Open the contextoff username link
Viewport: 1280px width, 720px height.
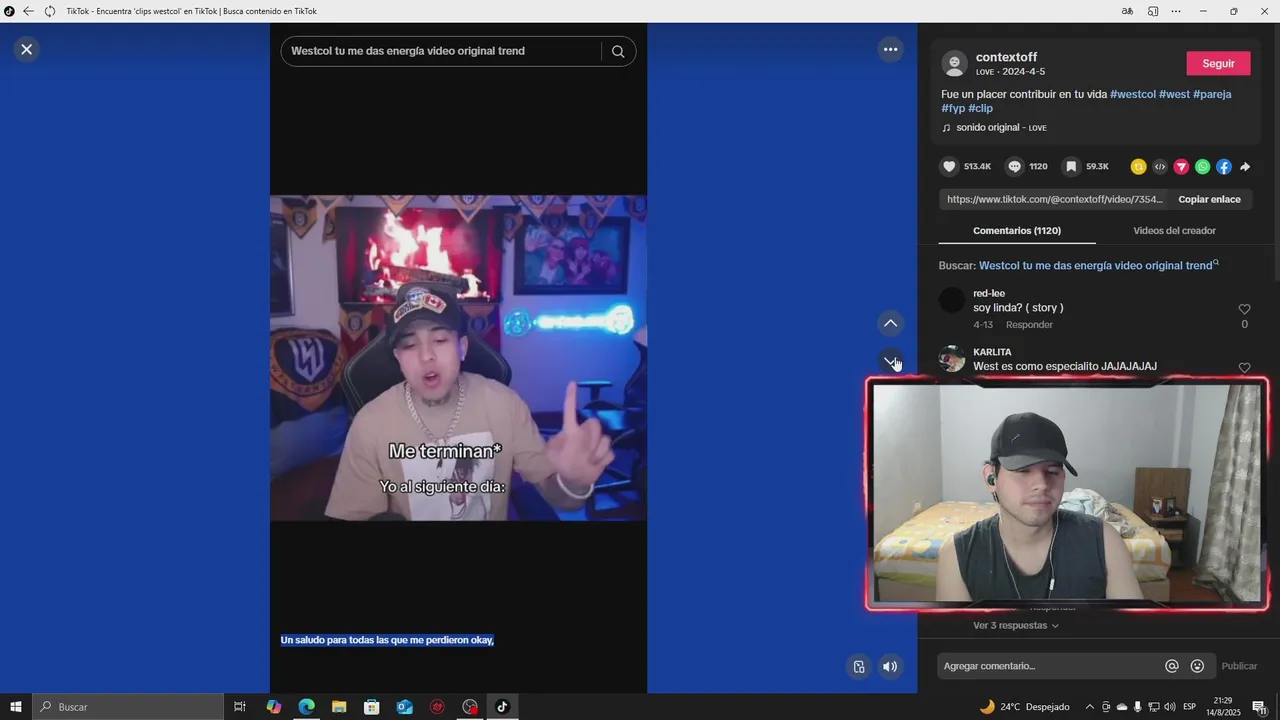coord(1006,57)
